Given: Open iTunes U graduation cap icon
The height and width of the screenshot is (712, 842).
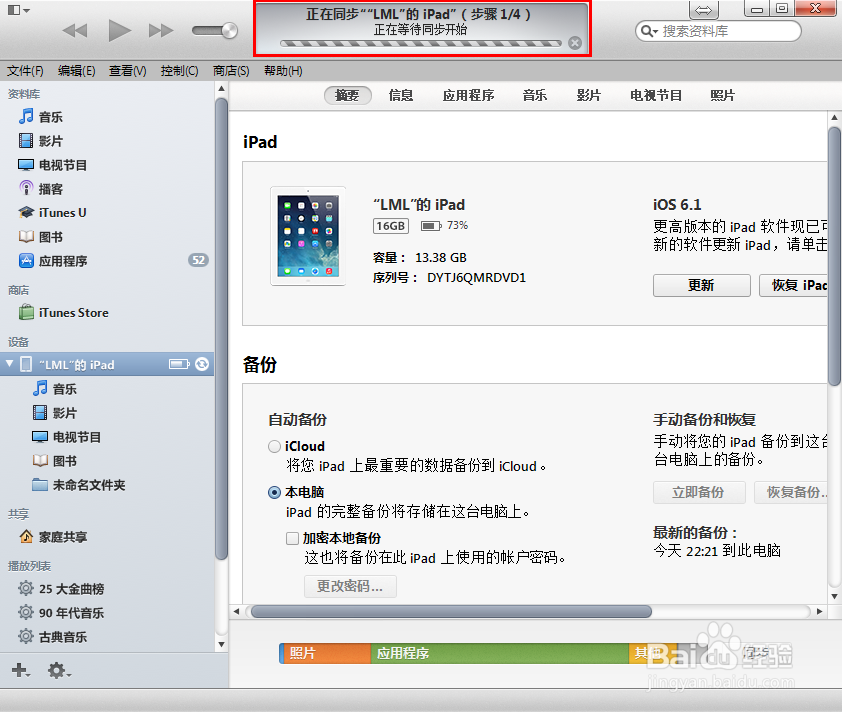Looking at the screenshot, I should [26, 212].
